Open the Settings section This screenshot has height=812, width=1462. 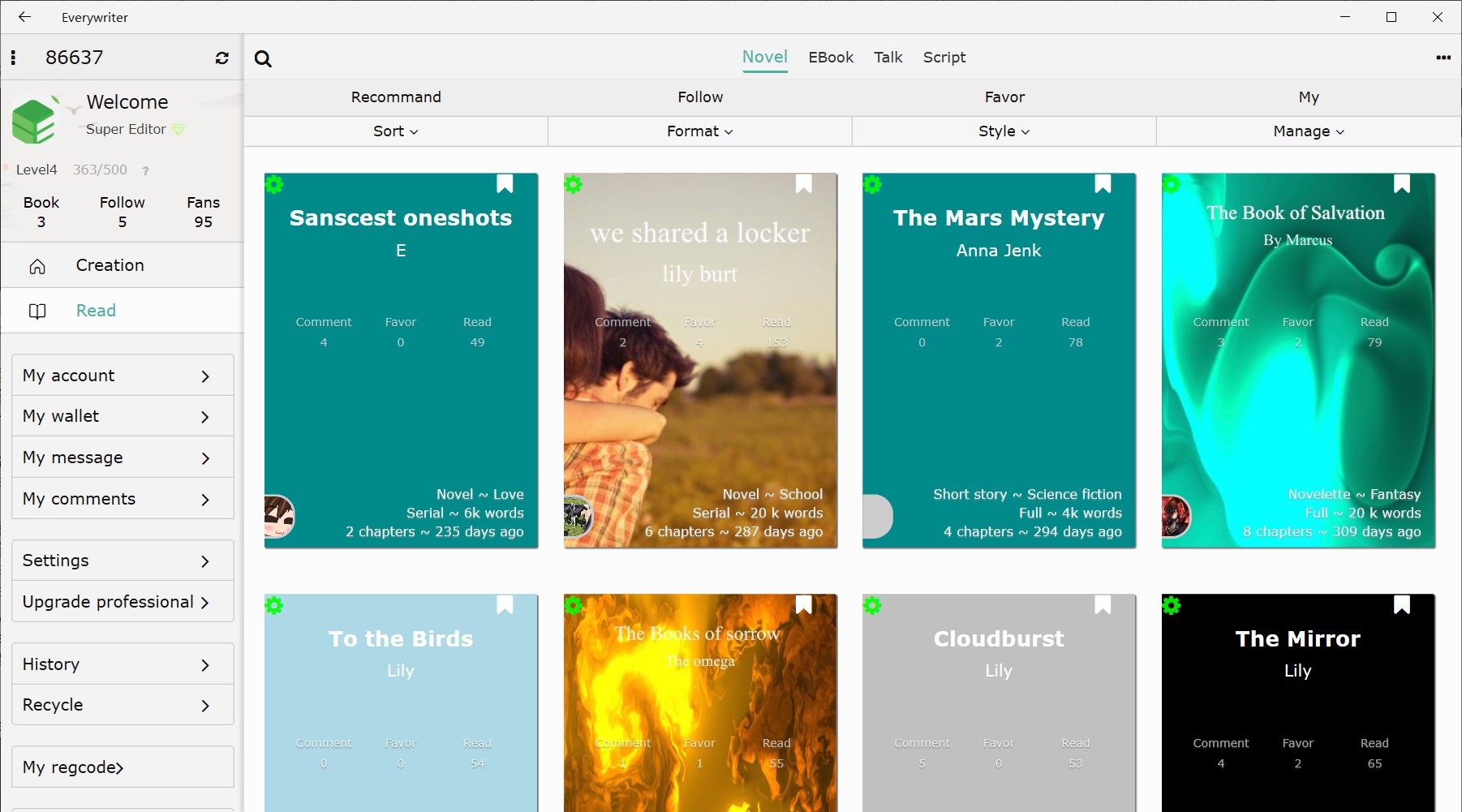(123, 561)
